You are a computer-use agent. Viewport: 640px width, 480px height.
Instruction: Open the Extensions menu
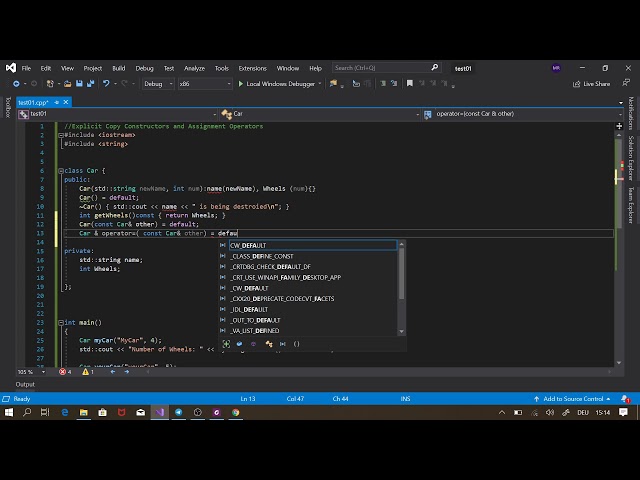point(253,68)
